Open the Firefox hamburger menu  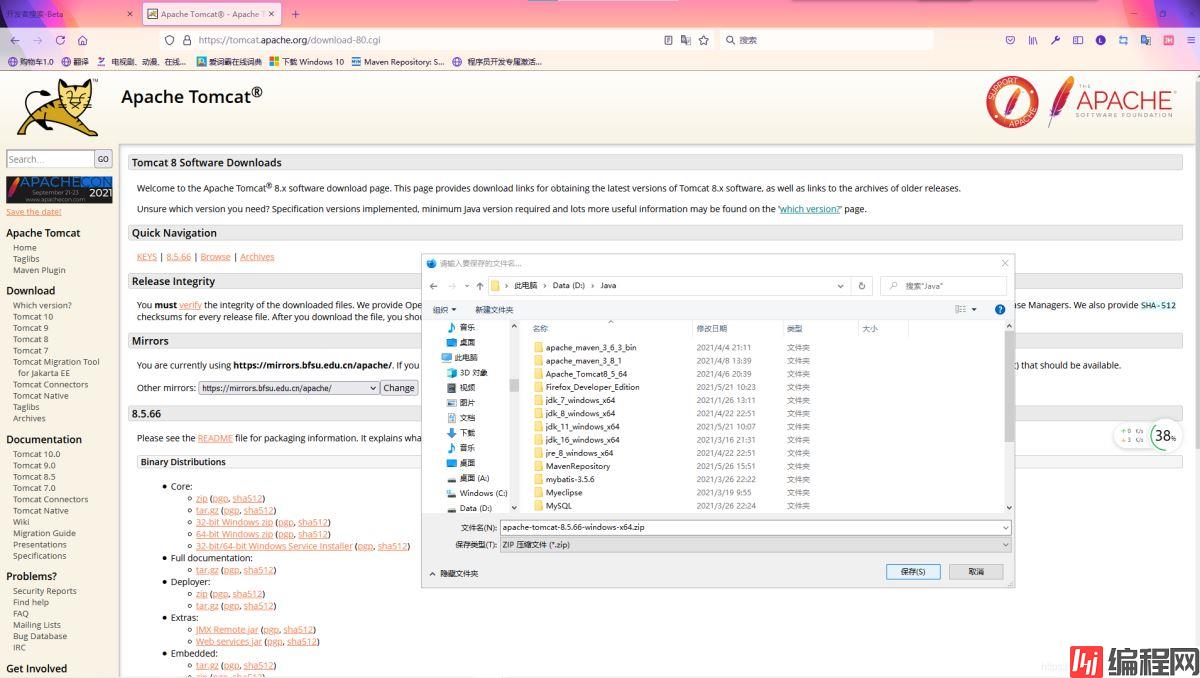tap(1188, 40)
